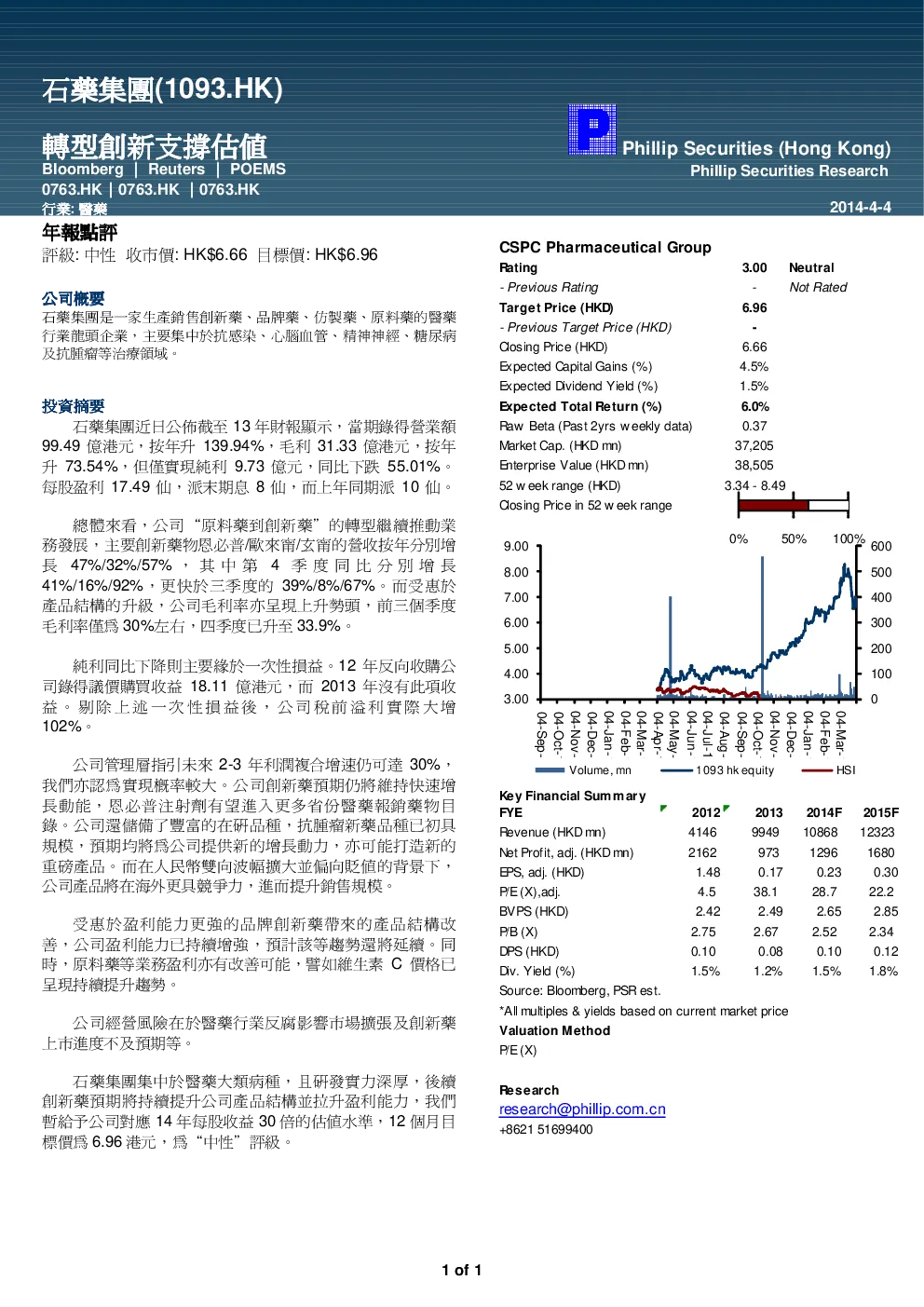Click the Reuters label in the header
The width and height of the screenshot is (924, 1307).
coord(176,170)
